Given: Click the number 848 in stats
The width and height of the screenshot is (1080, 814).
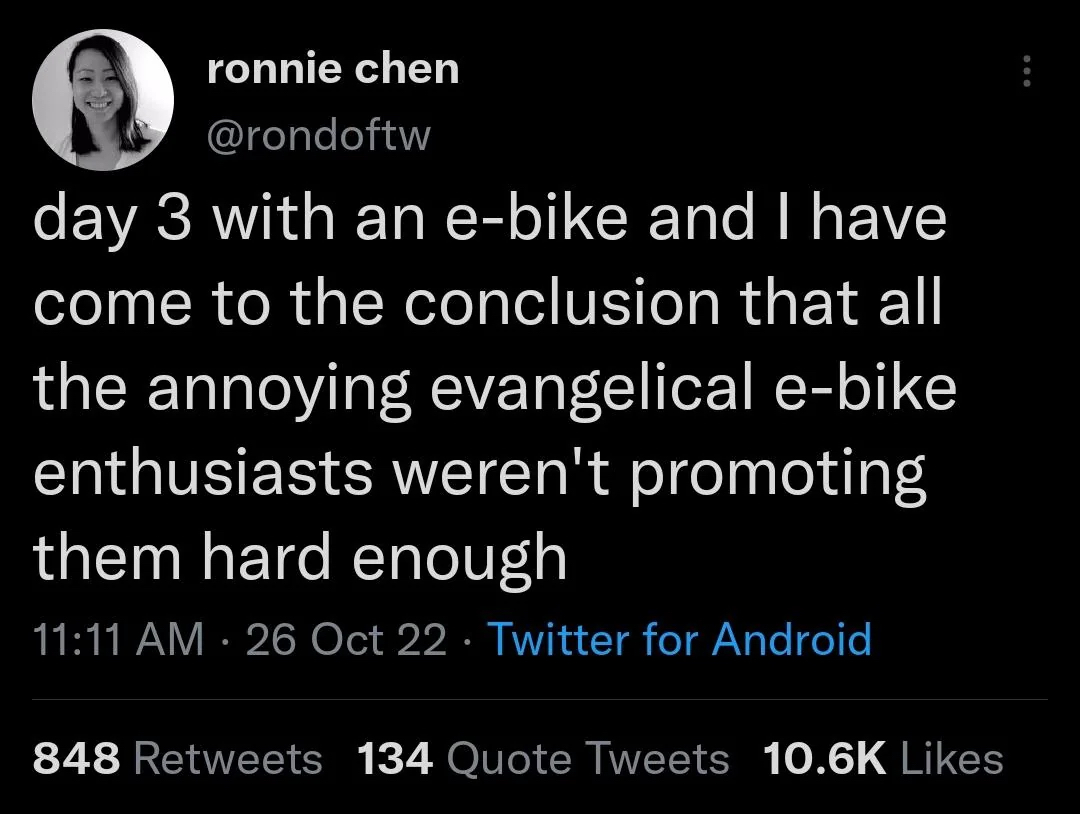Looking at the screenshot, I should click(x=76, y=759).
